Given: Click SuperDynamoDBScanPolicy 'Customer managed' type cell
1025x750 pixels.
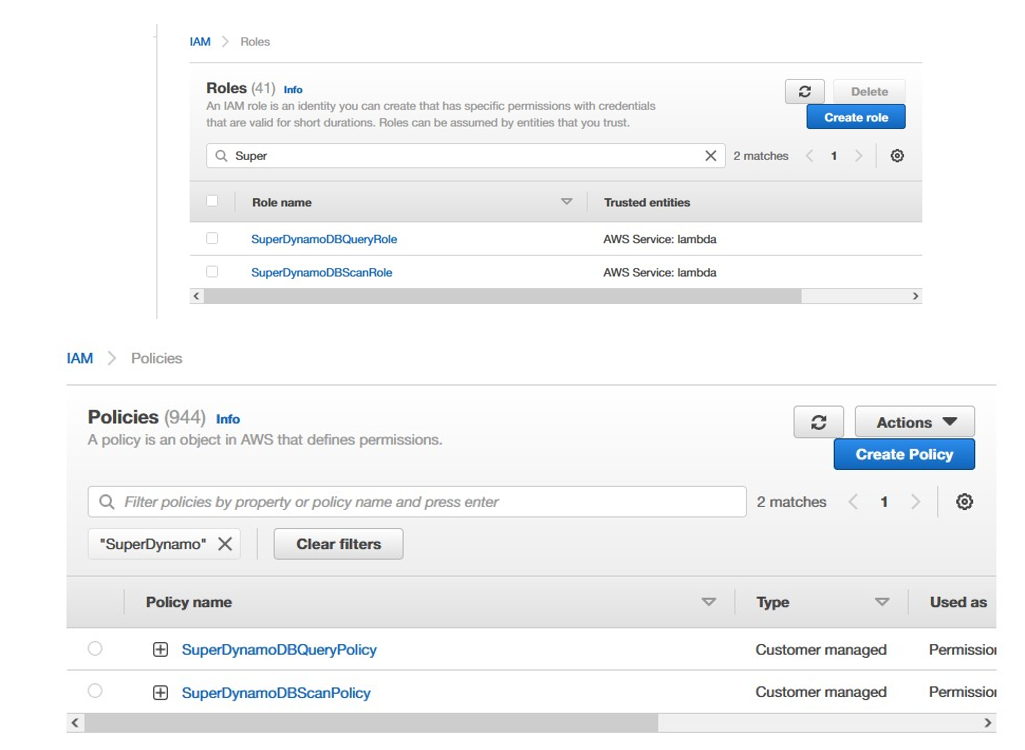Looking at the screenshot, I should tap(821, 692).
